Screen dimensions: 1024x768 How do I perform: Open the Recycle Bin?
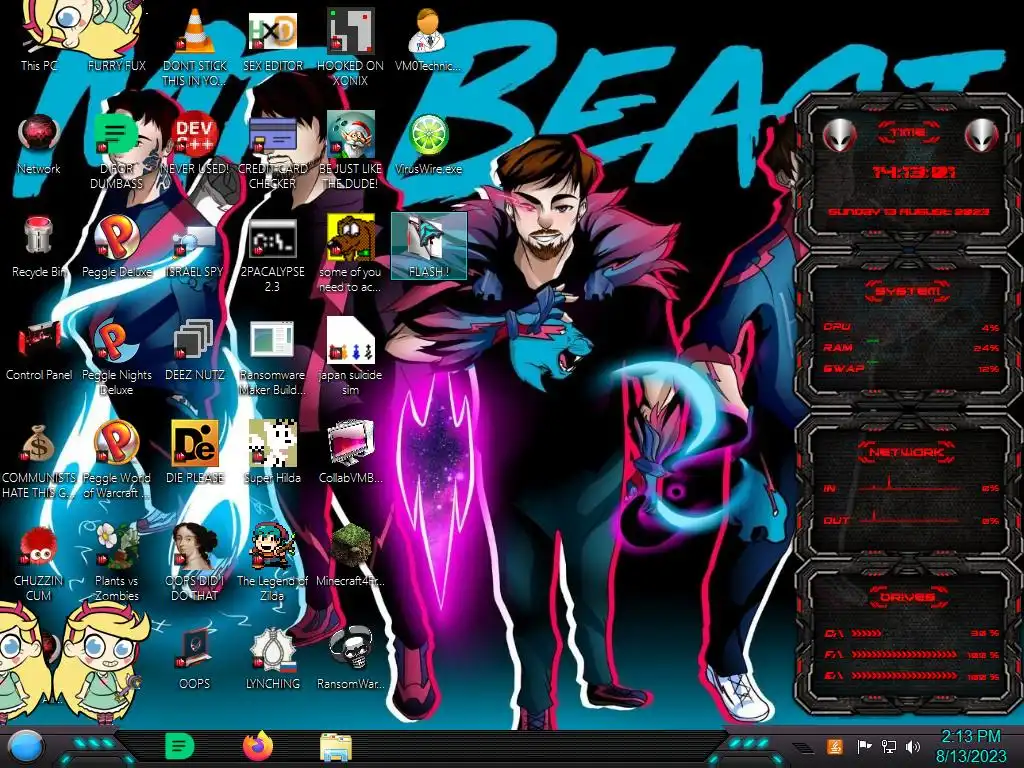point(39,247)
